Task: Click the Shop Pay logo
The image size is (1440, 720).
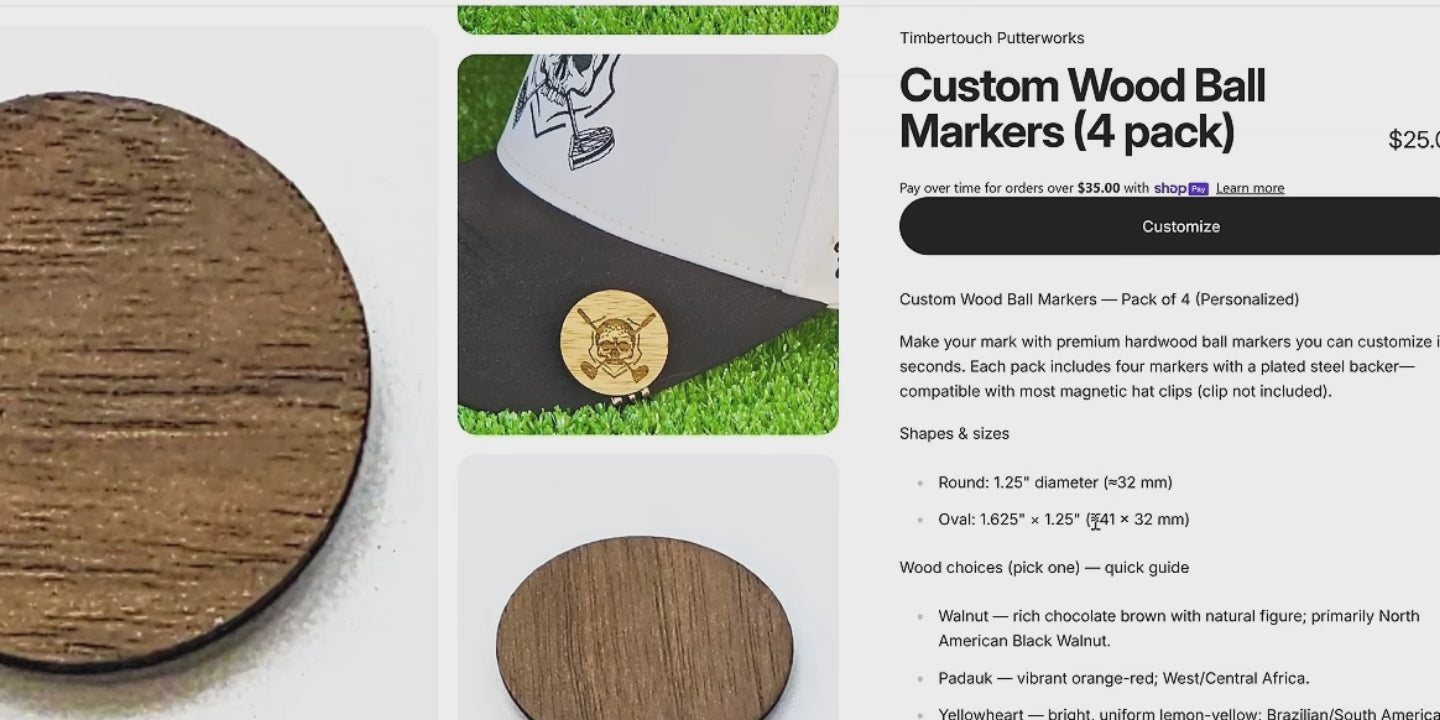Action: pos(1181,188)
